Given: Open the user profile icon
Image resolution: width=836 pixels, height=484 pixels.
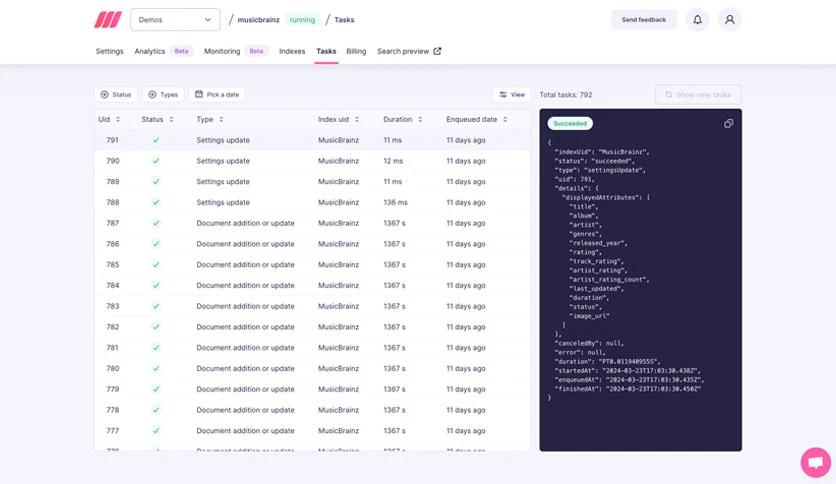Looking at the screenshot, I should click(x=730, y=20).
